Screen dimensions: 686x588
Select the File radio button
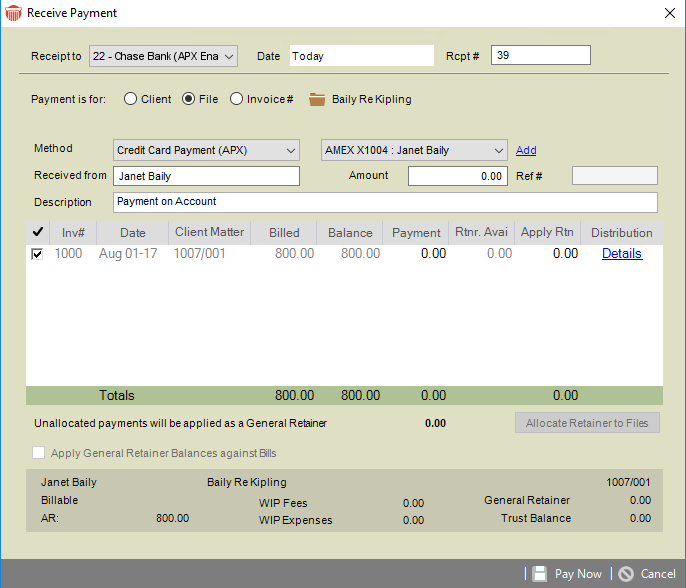pos(189,99)
